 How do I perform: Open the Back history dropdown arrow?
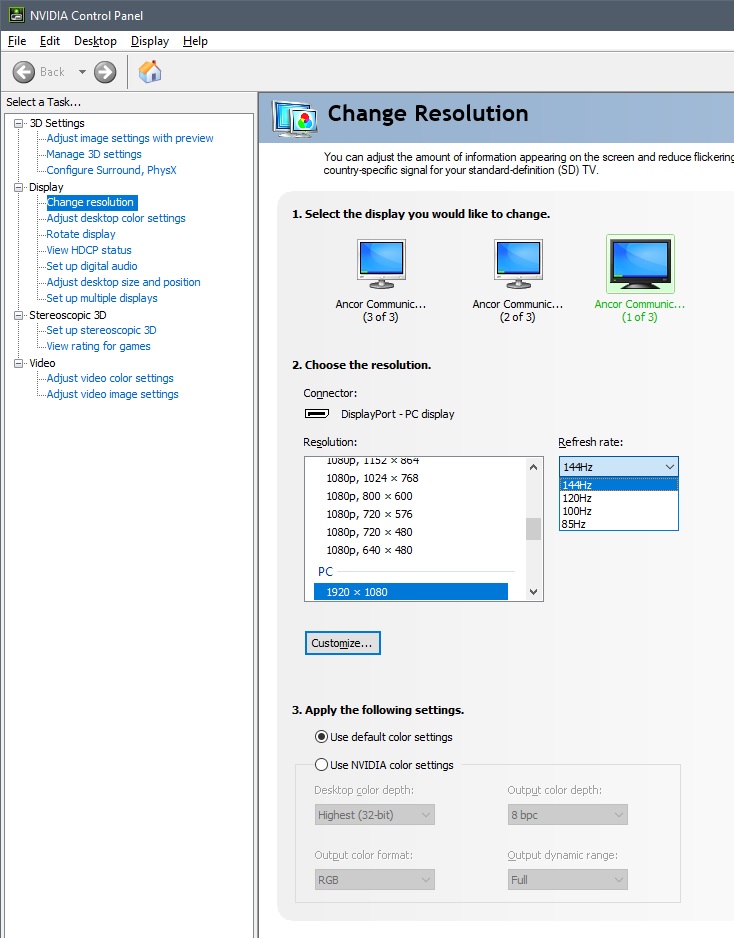point(82,72)
